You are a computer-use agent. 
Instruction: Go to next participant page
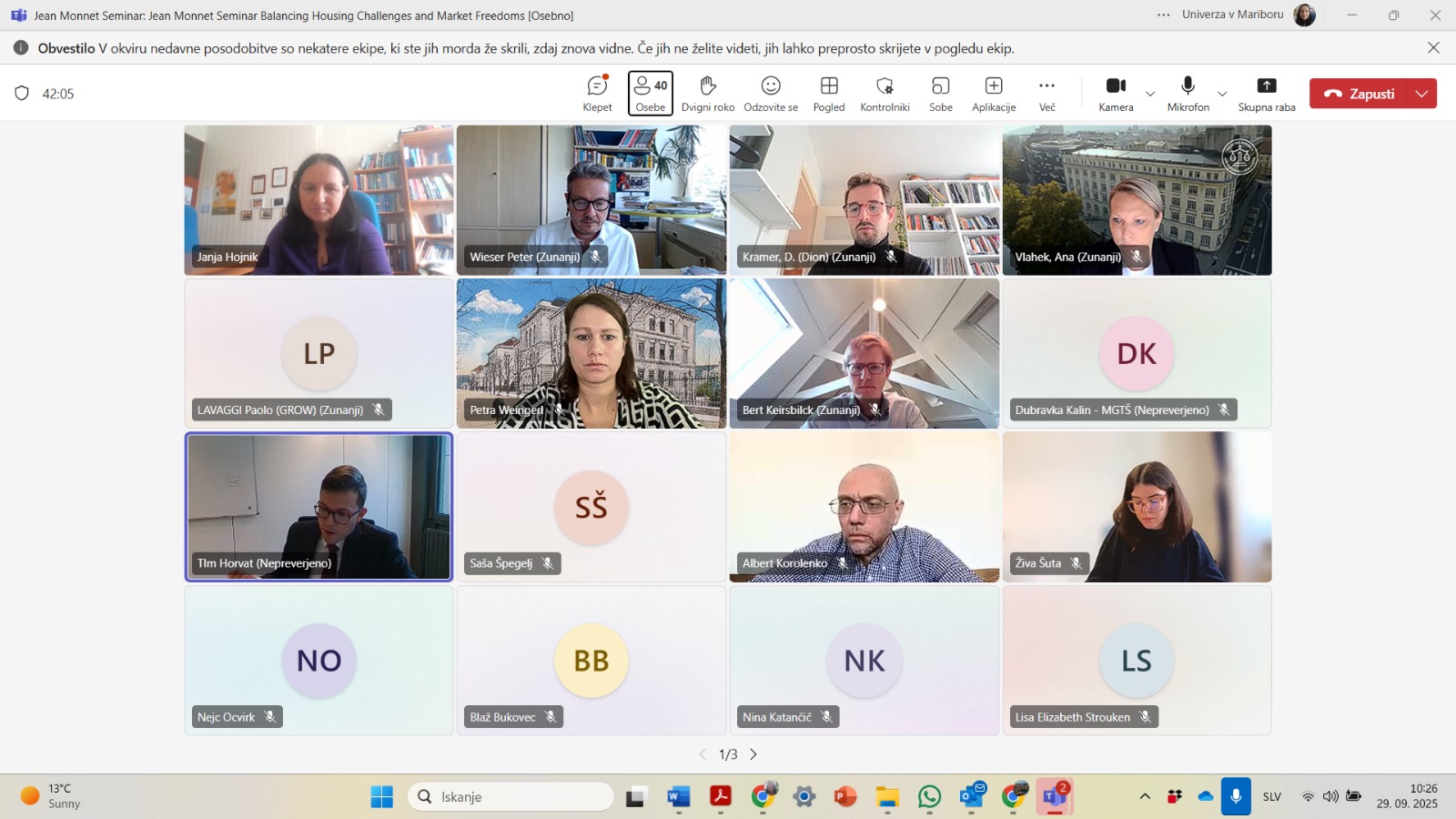(x=753, y=754)
